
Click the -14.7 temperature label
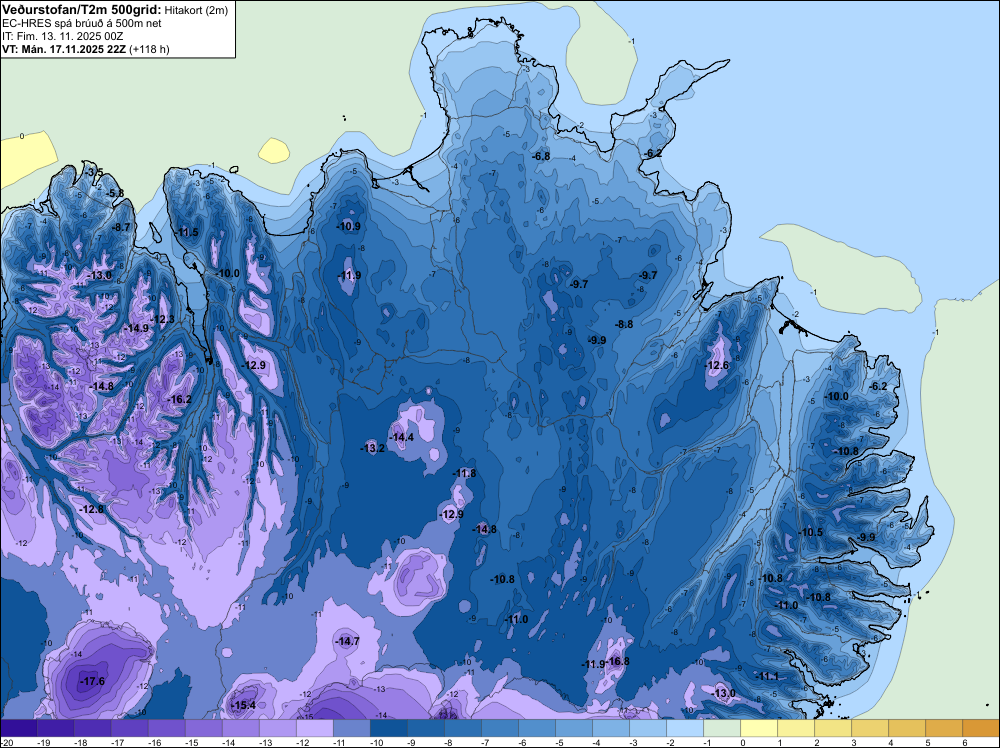(x=348, y=642)
